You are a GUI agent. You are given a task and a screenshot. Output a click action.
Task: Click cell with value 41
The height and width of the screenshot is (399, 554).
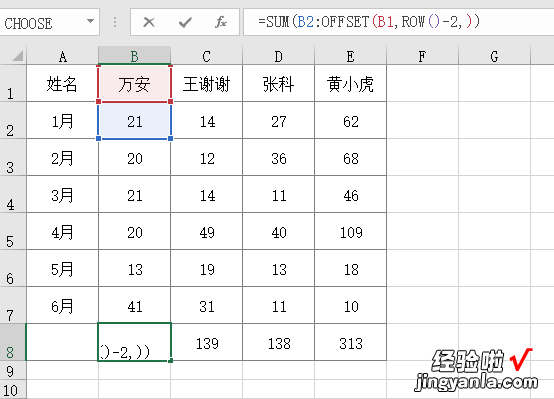135,305
